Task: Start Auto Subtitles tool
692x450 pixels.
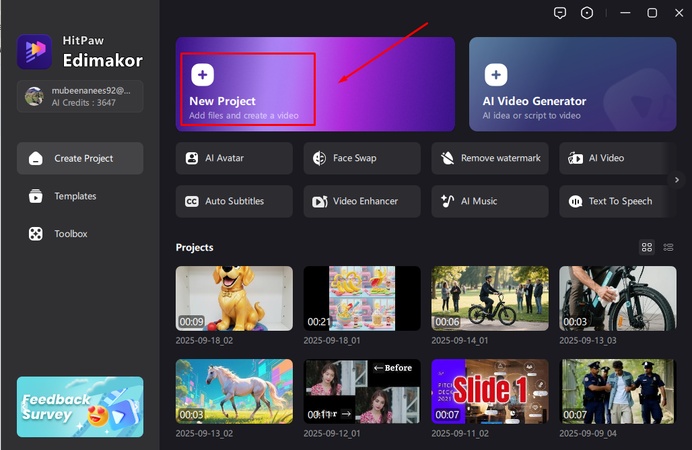Action: 234,201
